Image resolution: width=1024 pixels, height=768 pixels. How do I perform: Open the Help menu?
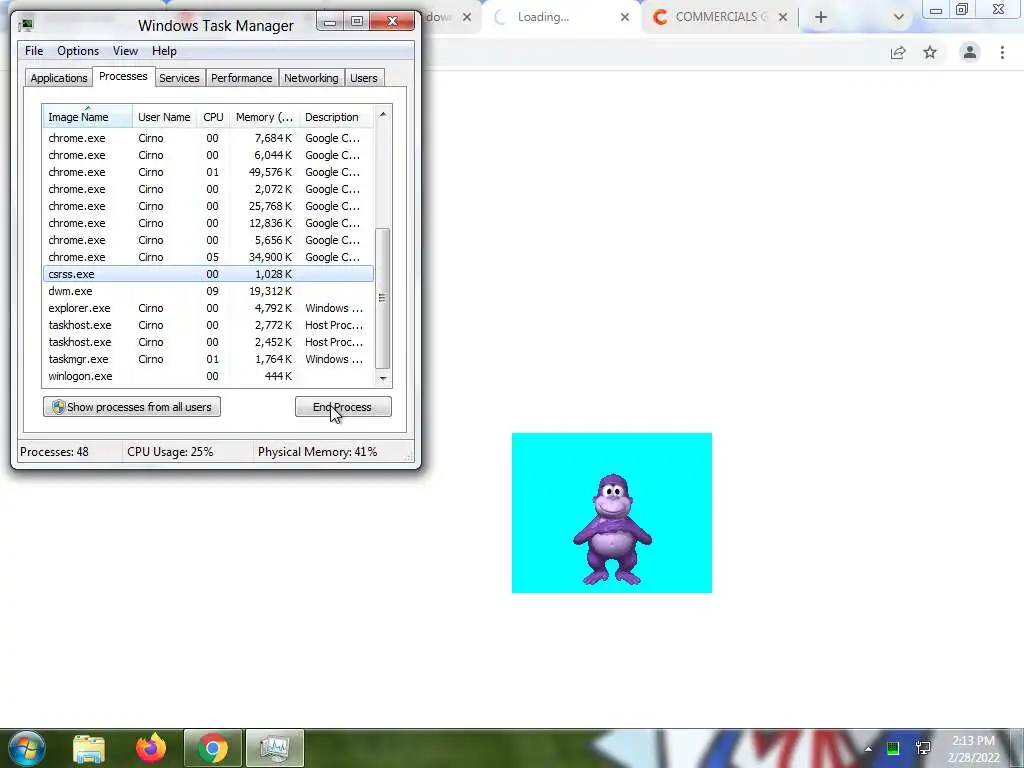(x=164, y=51)
